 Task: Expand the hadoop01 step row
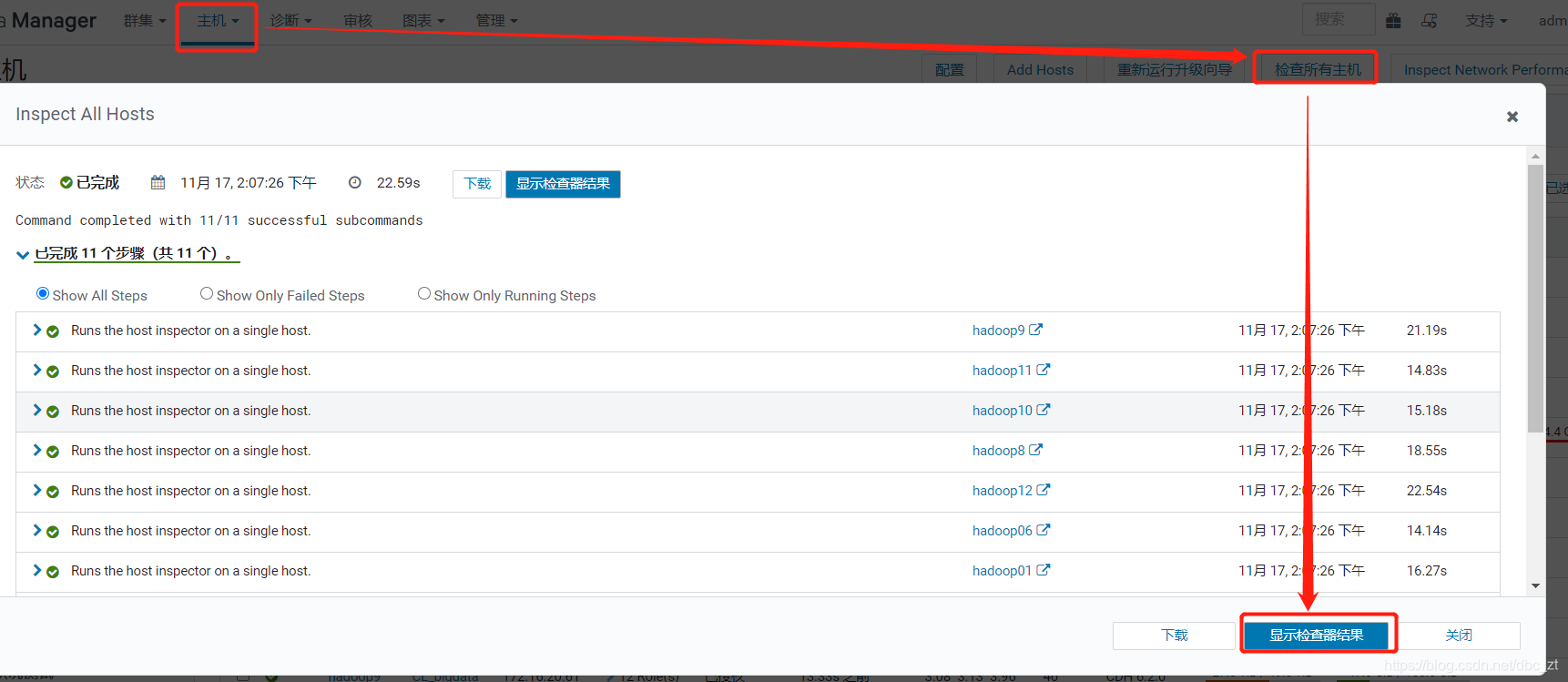37,570
